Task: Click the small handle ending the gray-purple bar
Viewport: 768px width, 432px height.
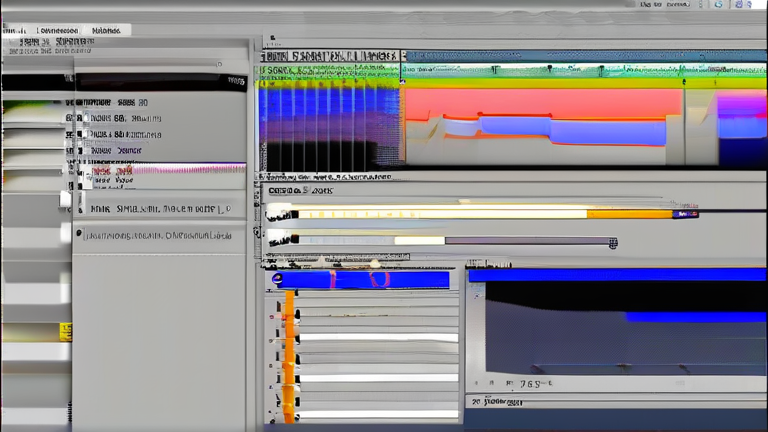Action: pyautogui.click(x=613, y=243)
